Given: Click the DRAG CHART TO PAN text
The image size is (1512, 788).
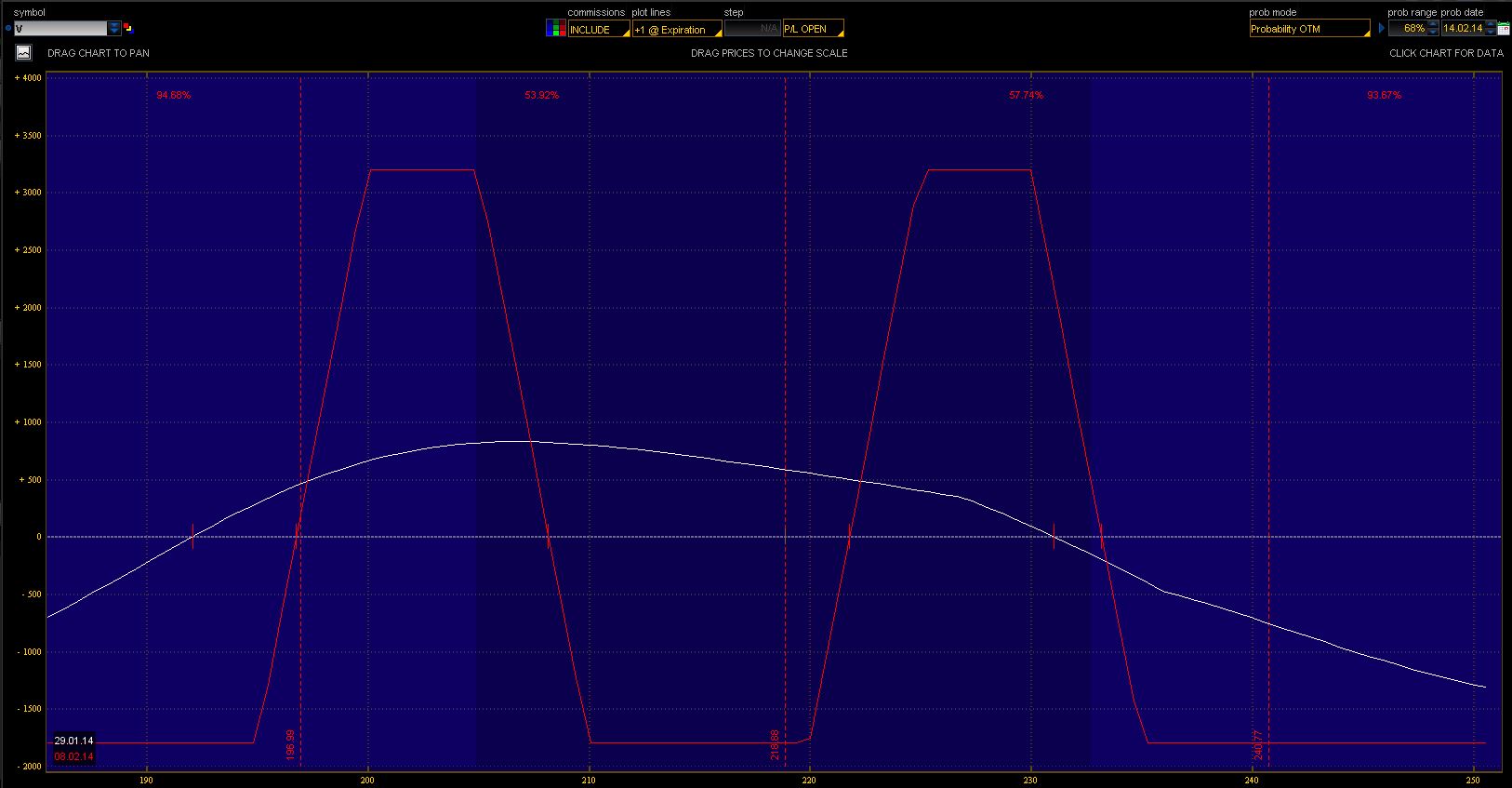Looking at the screenshot, I should coord(99,53).
